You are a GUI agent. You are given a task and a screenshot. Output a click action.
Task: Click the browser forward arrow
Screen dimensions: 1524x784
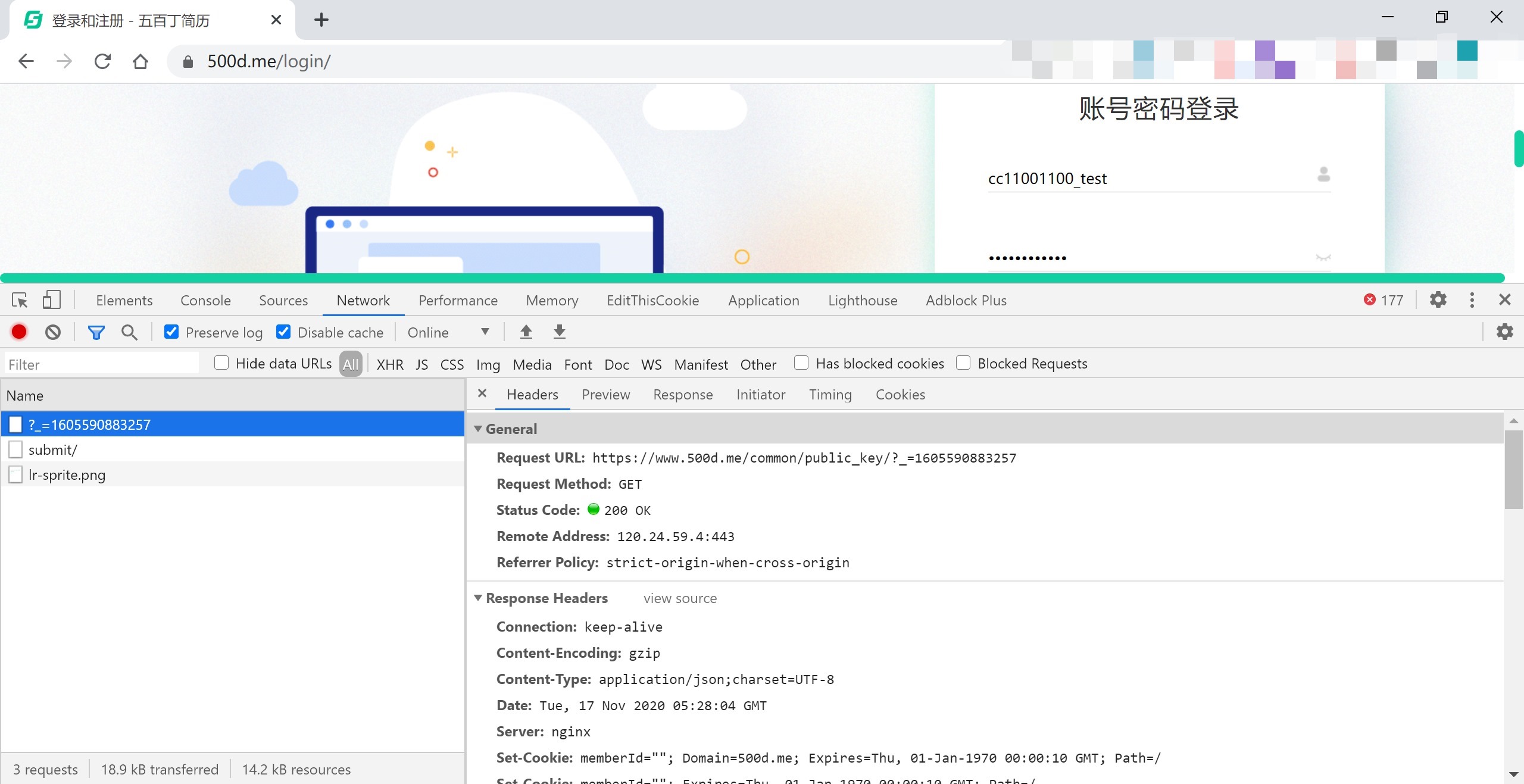pyautogui.click(x=64, y=61)
